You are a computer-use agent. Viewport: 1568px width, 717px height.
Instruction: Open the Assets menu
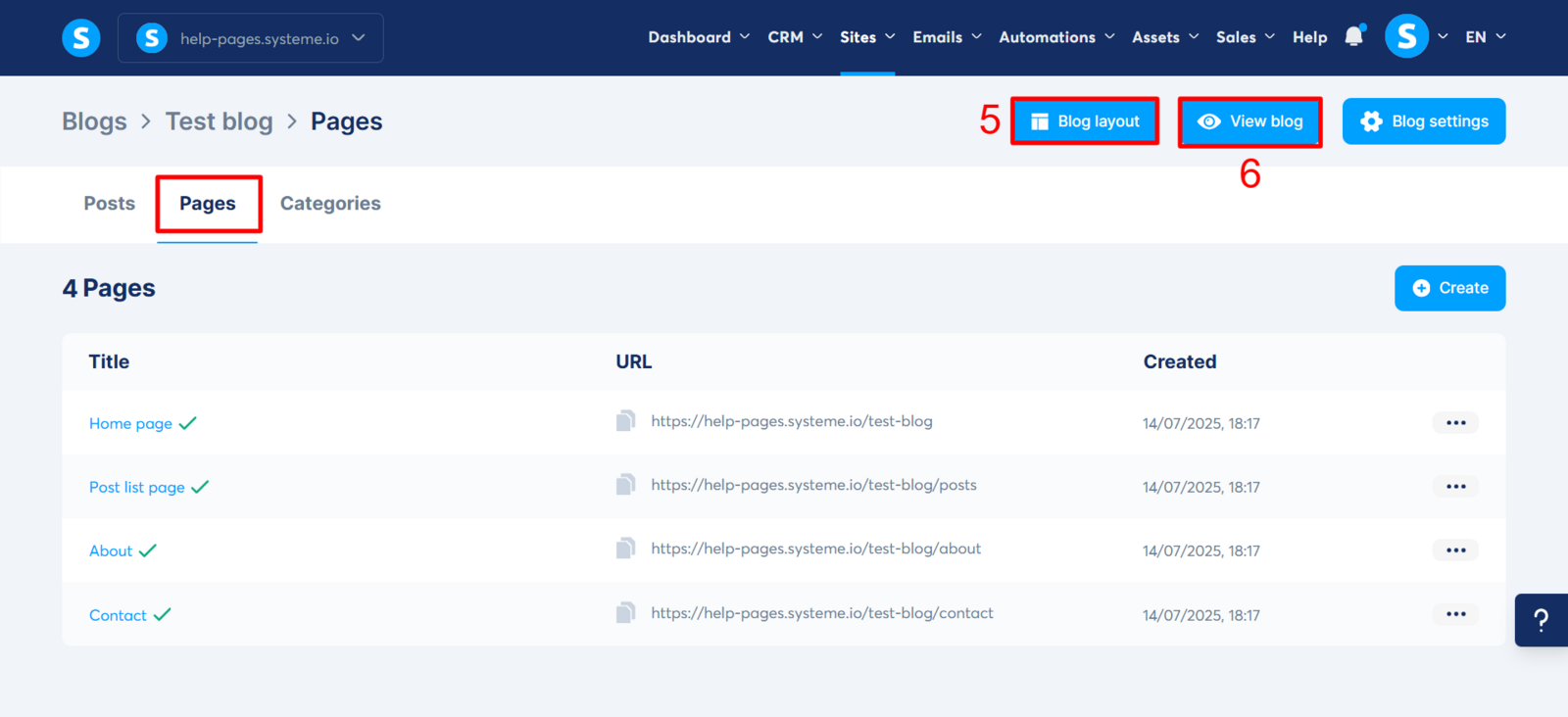pos(1165,36)
